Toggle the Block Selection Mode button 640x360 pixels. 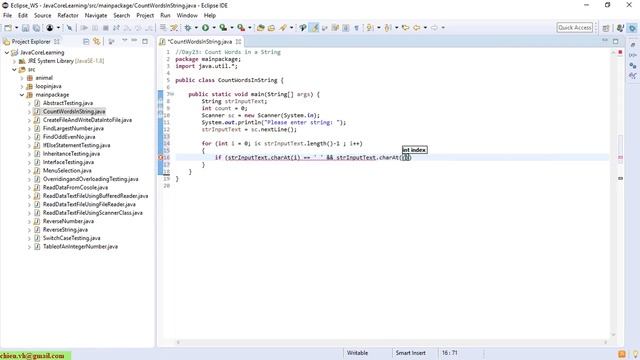345,28
